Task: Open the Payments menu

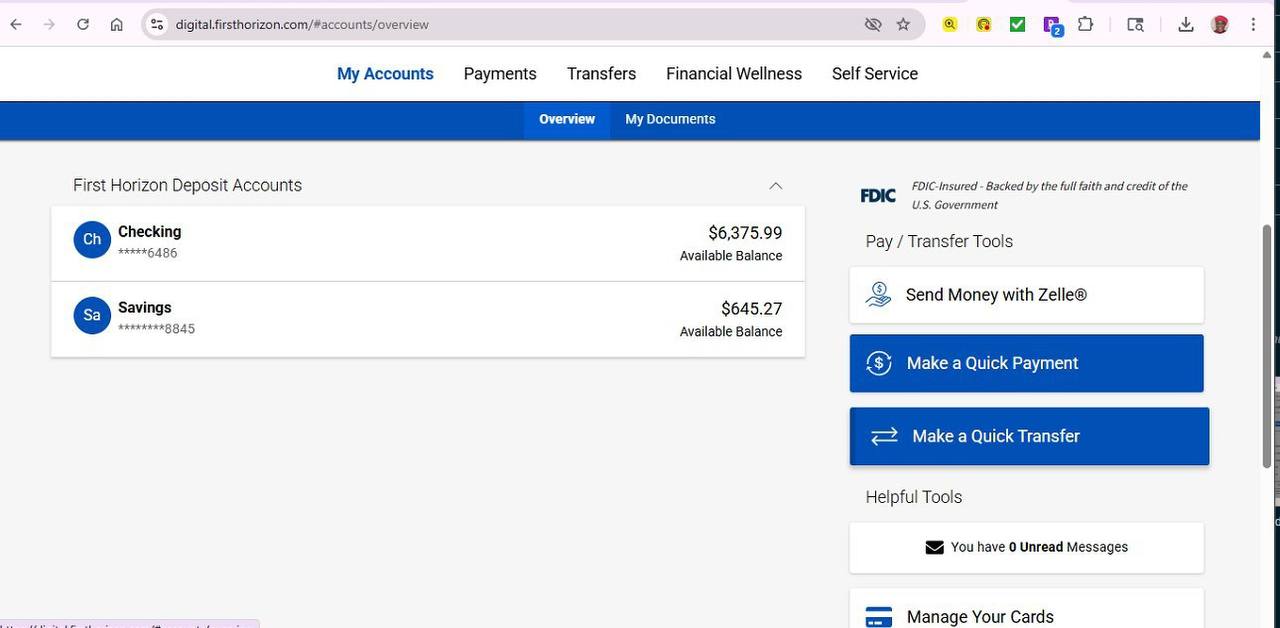Action: click(500, 74)
